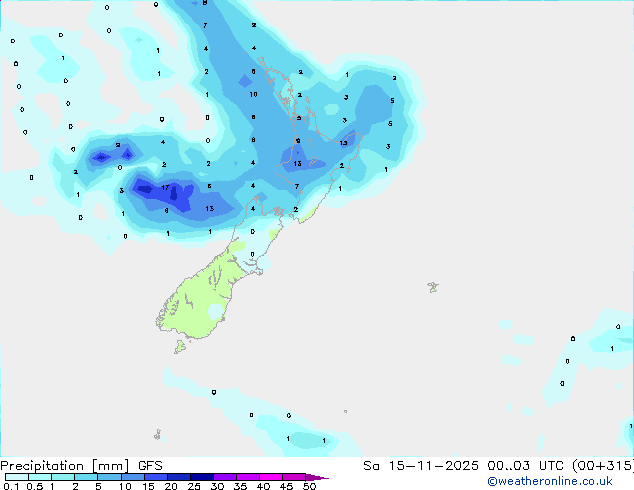Viewport: 634px width, 490px height.
Task: Pick the 45–50 mm legend color box
Action: coord(294,477)
